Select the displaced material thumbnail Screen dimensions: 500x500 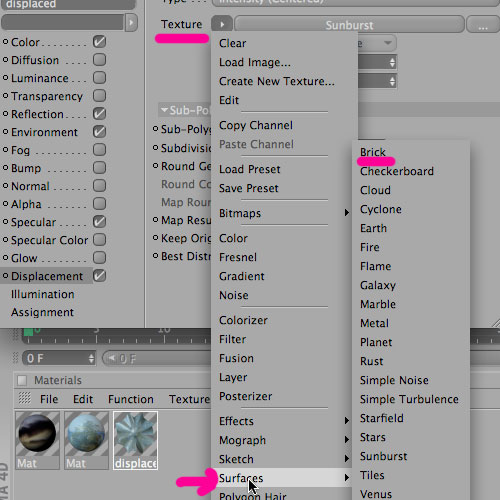135,440
